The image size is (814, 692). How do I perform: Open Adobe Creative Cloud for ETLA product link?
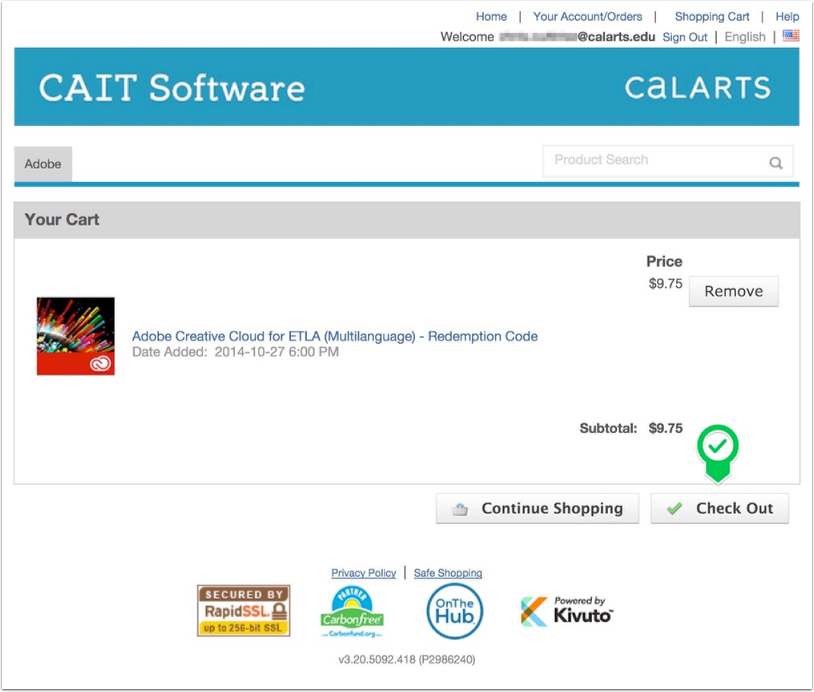[x=335, y=336]
